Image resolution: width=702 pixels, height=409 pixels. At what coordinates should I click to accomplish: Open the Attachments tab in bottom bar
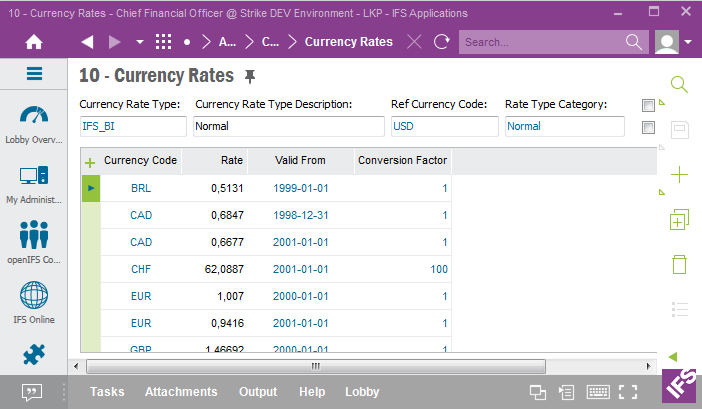coord(181,392)
